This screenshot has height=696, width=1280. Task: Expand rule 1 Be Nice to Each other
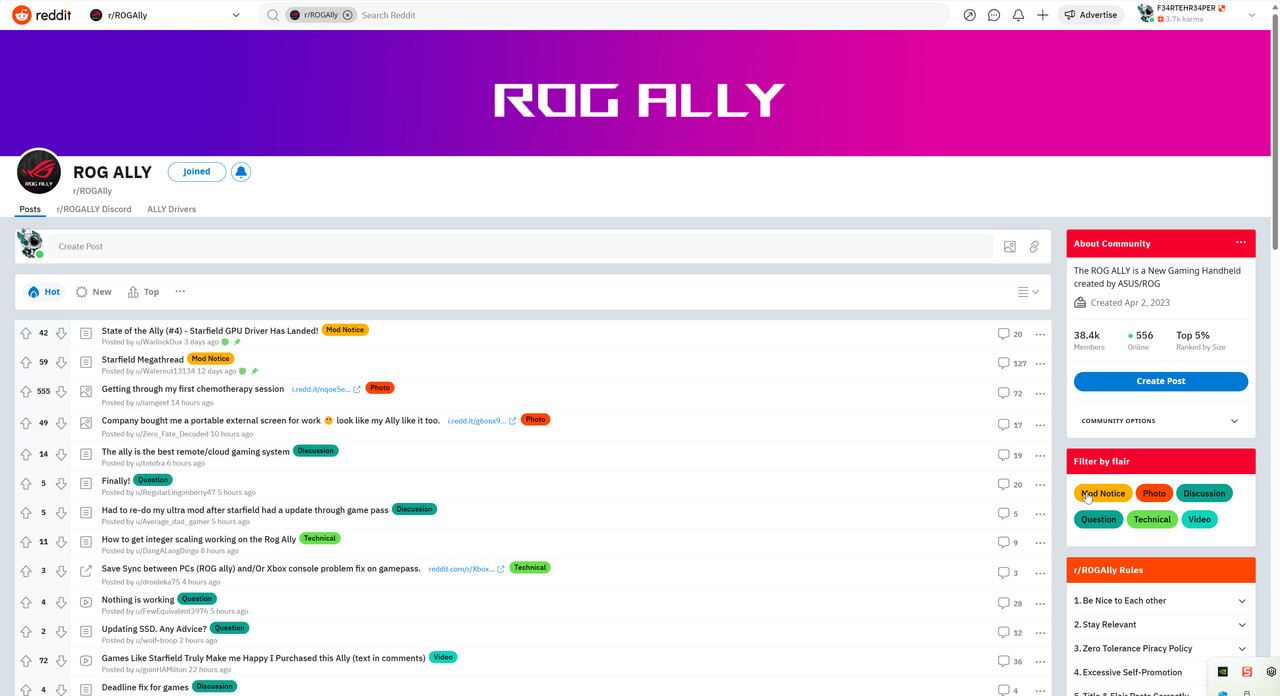click(x=1160, y=601)
